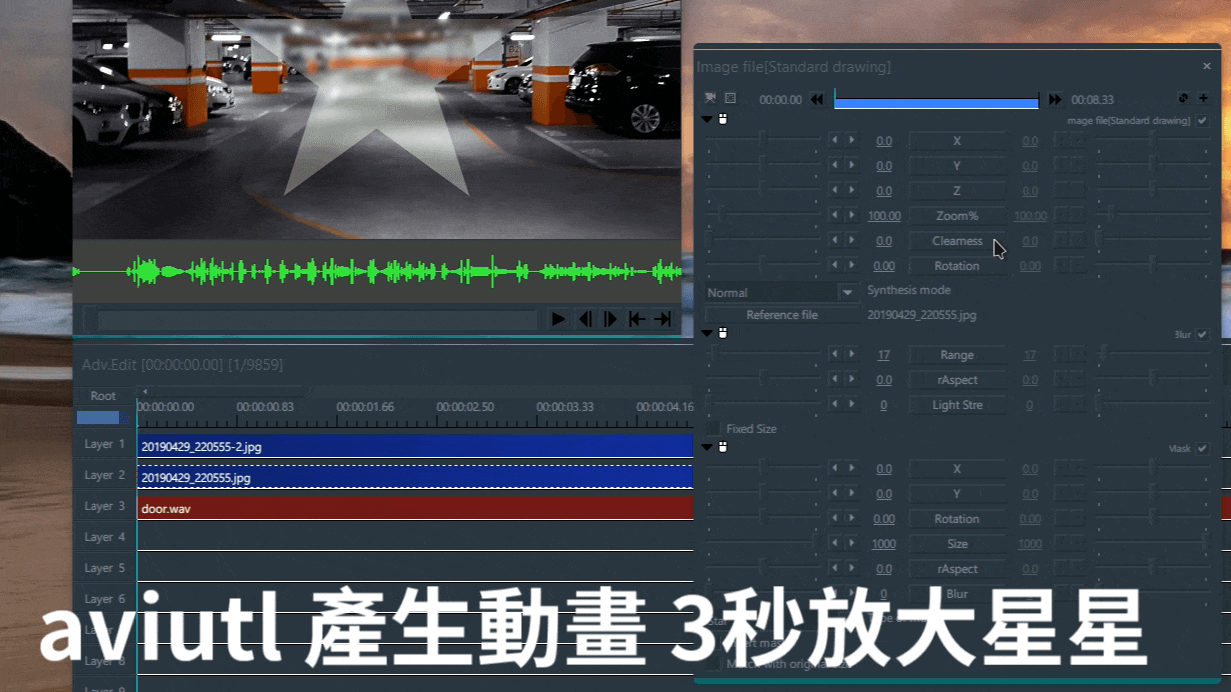Toggle Layer 3 visibility in timeline
Image resolution: width=1231 pixels, height=692 pixels.
point(104,506)
